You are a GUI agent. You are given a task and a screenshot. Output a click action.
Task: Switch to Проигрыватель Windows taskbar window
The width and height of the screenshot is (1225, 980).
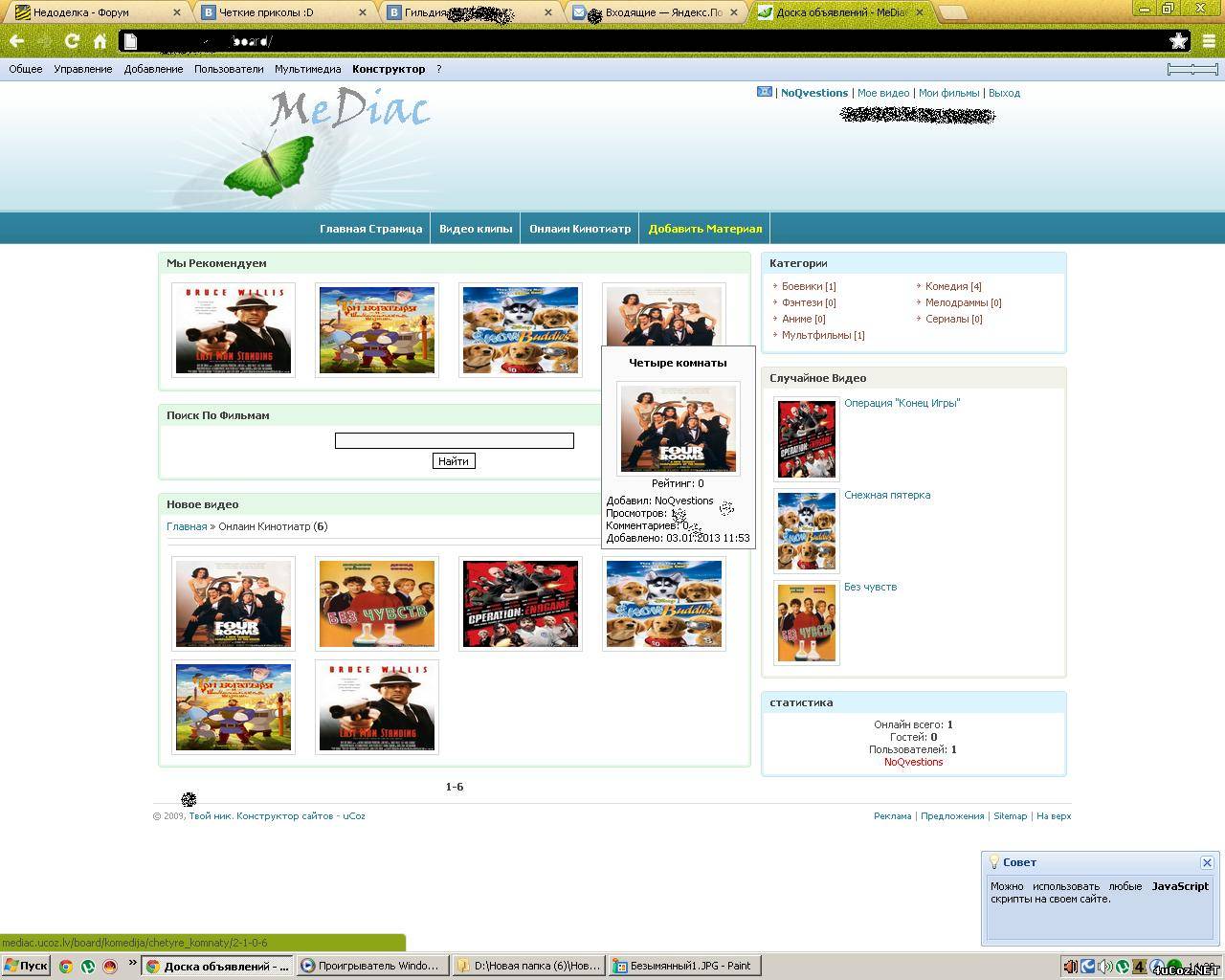pos(371,966)
